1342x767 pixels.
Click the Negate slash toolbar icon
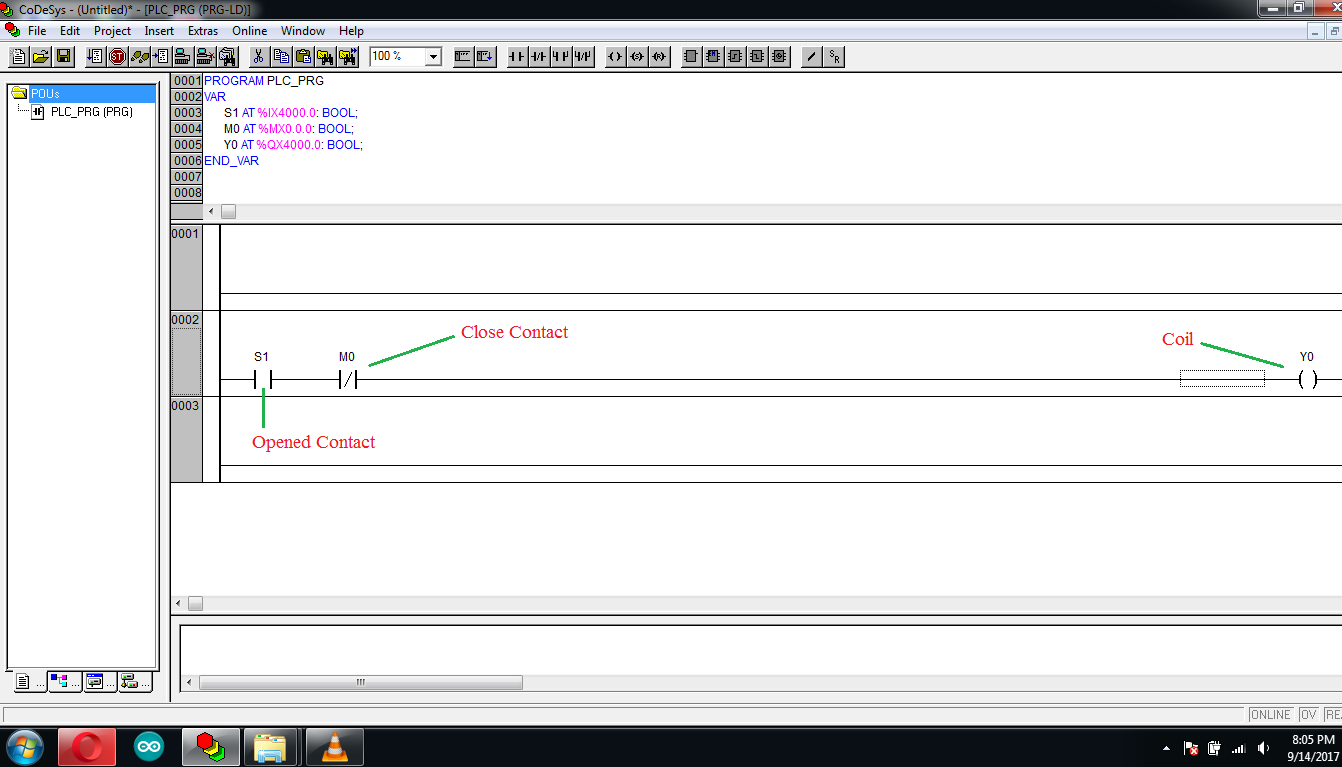pos(811,57)
